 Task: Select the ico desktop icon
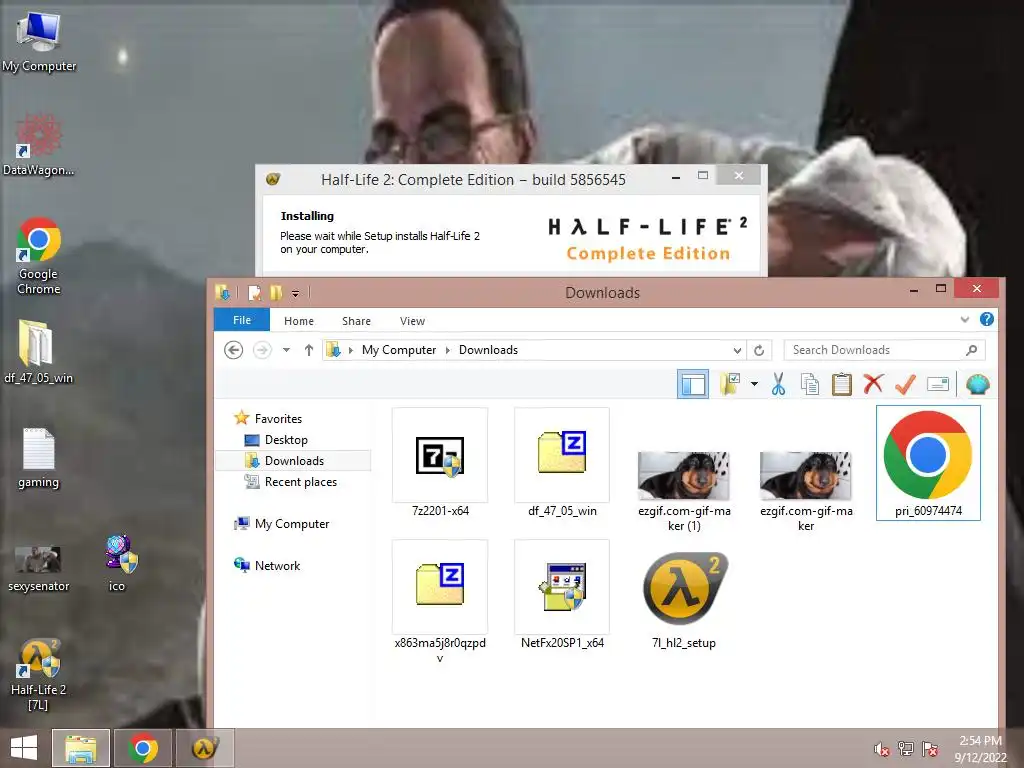[120, 563]
